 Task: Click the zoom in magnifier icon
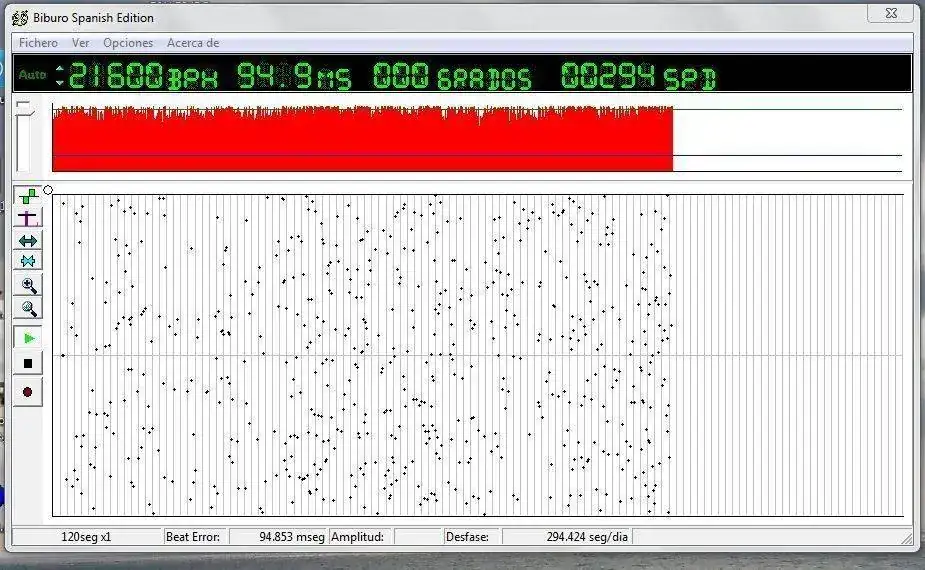(x=28, y=286)
